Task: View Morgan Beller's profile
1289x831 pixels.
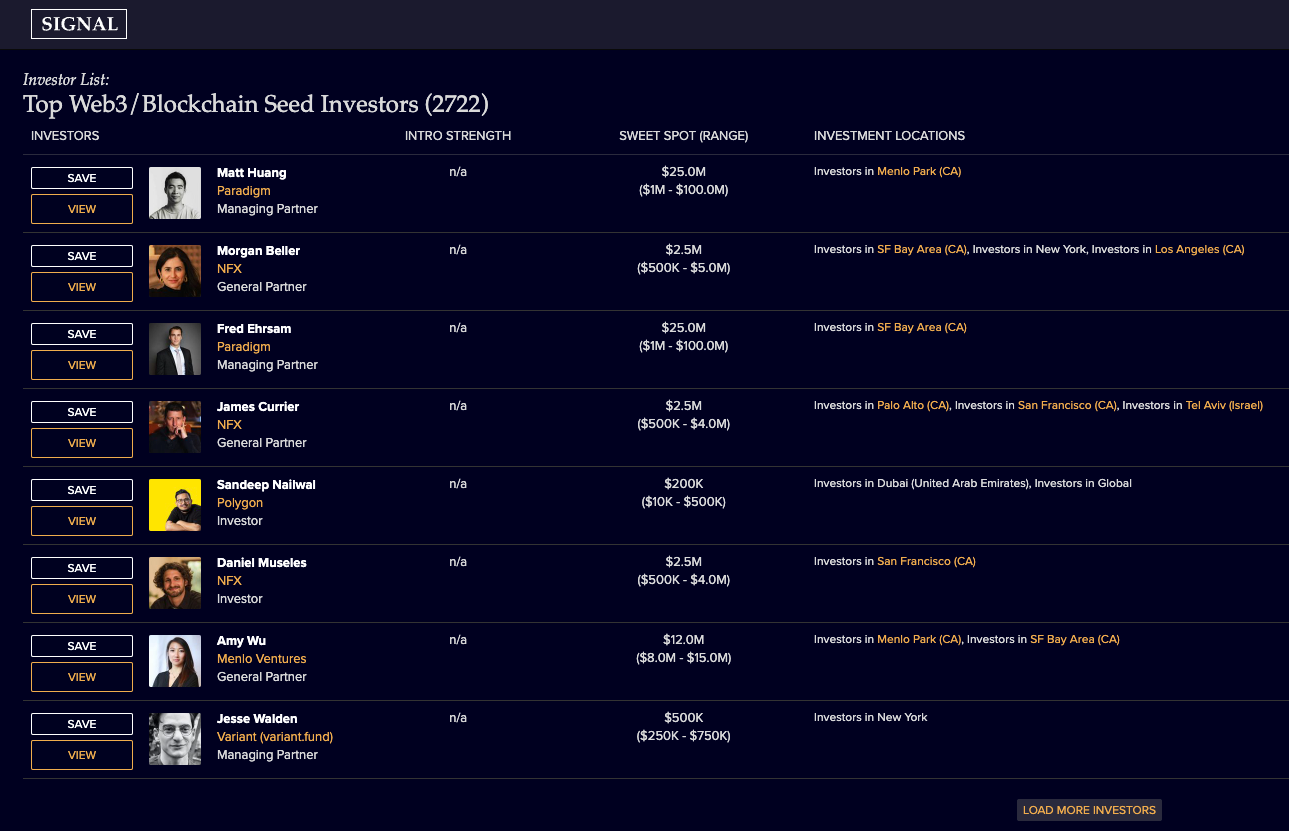Action: click(x=82, y=287)
